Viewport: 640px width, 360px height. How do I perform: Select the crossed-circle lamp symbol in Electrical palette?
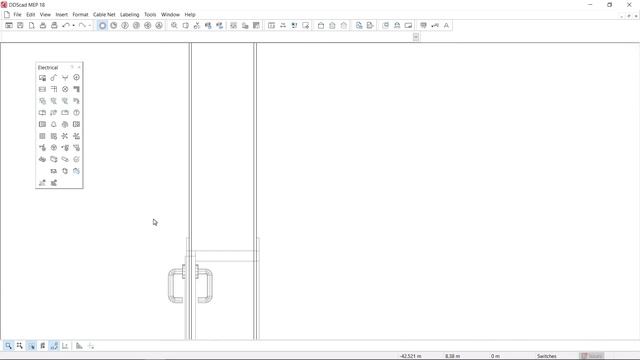coord(65,89)
